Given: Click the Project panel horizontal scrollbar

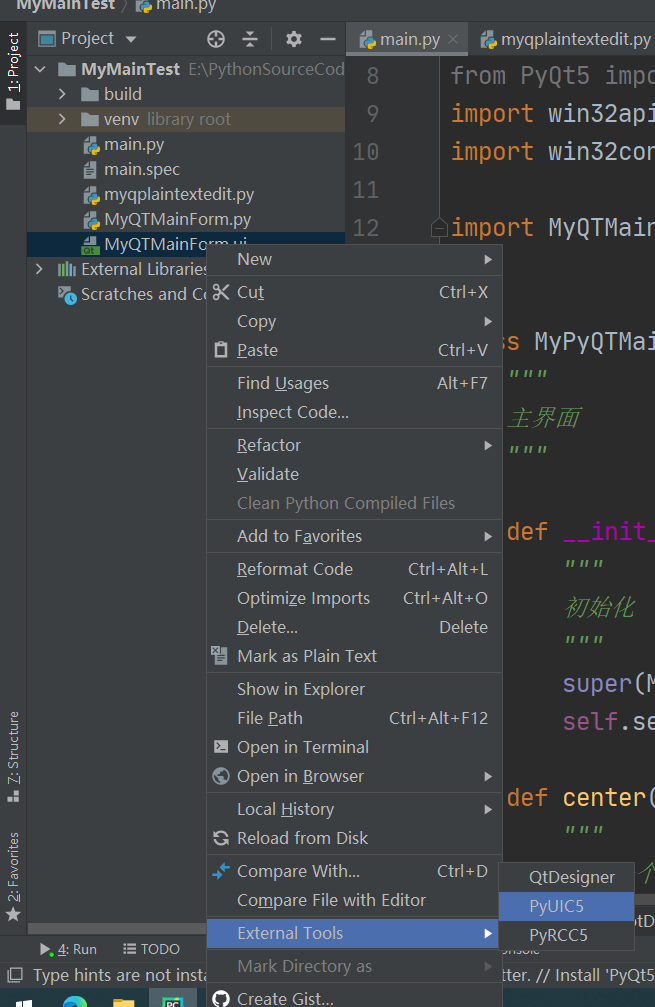Looking at the screenshot, I should 117,929.
